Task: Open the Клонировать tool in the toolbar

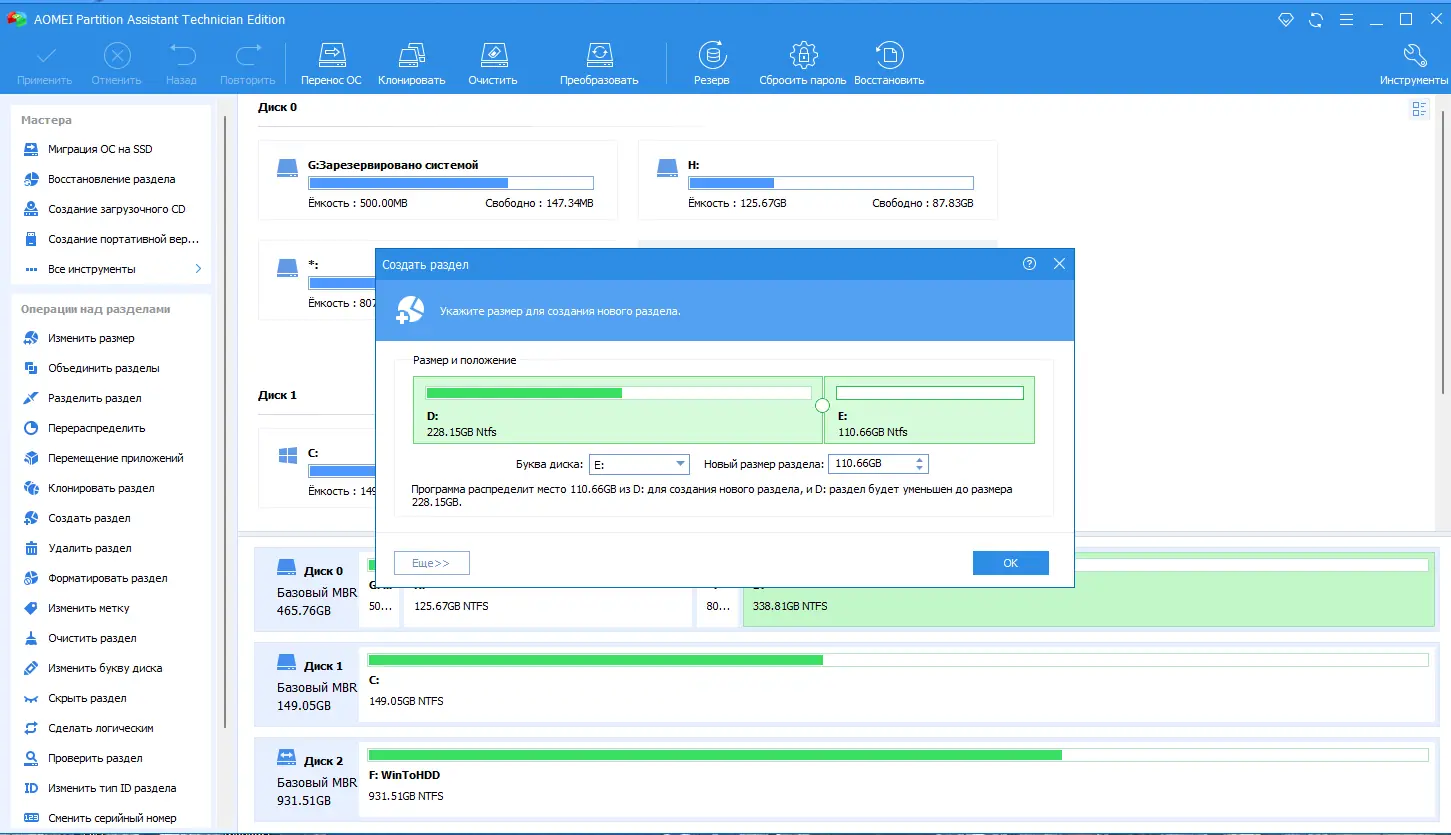Action: pyautogui.click(x=411, y=65)
